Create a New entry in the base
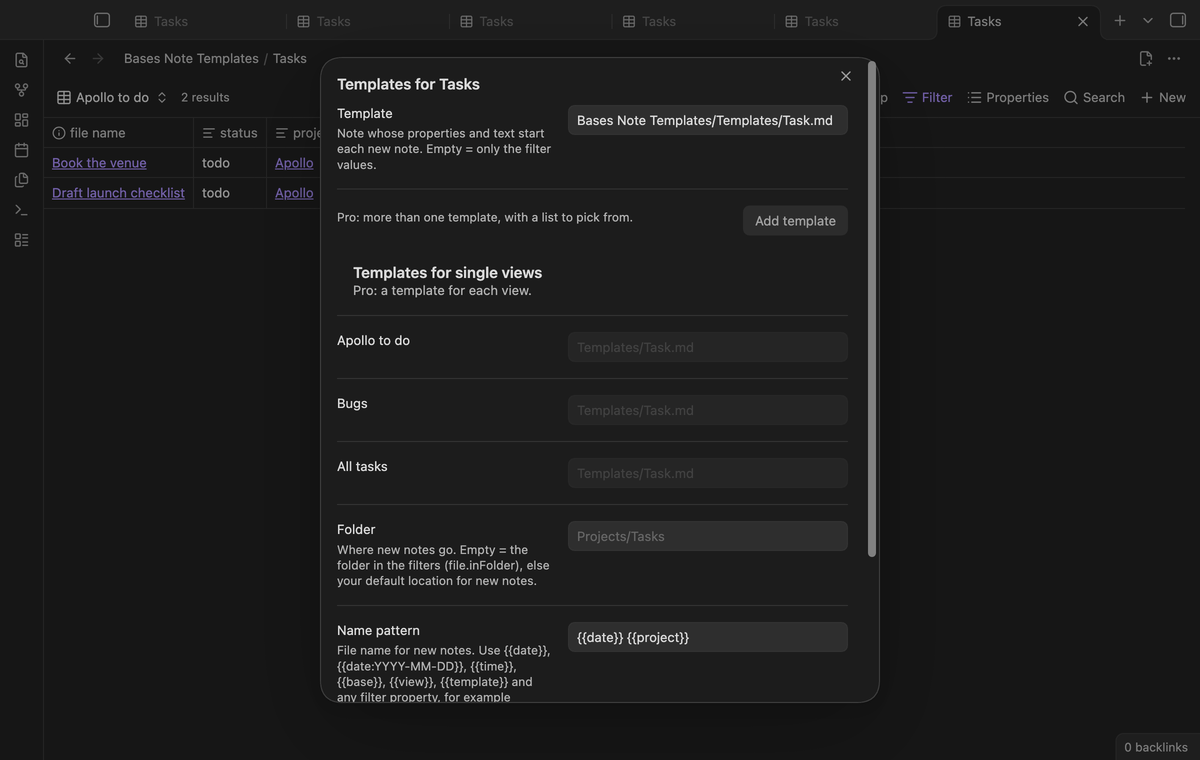Image resolution: width=1200 pixels, height=760 pixels. pyautogui.click(x=1163, y=97)
